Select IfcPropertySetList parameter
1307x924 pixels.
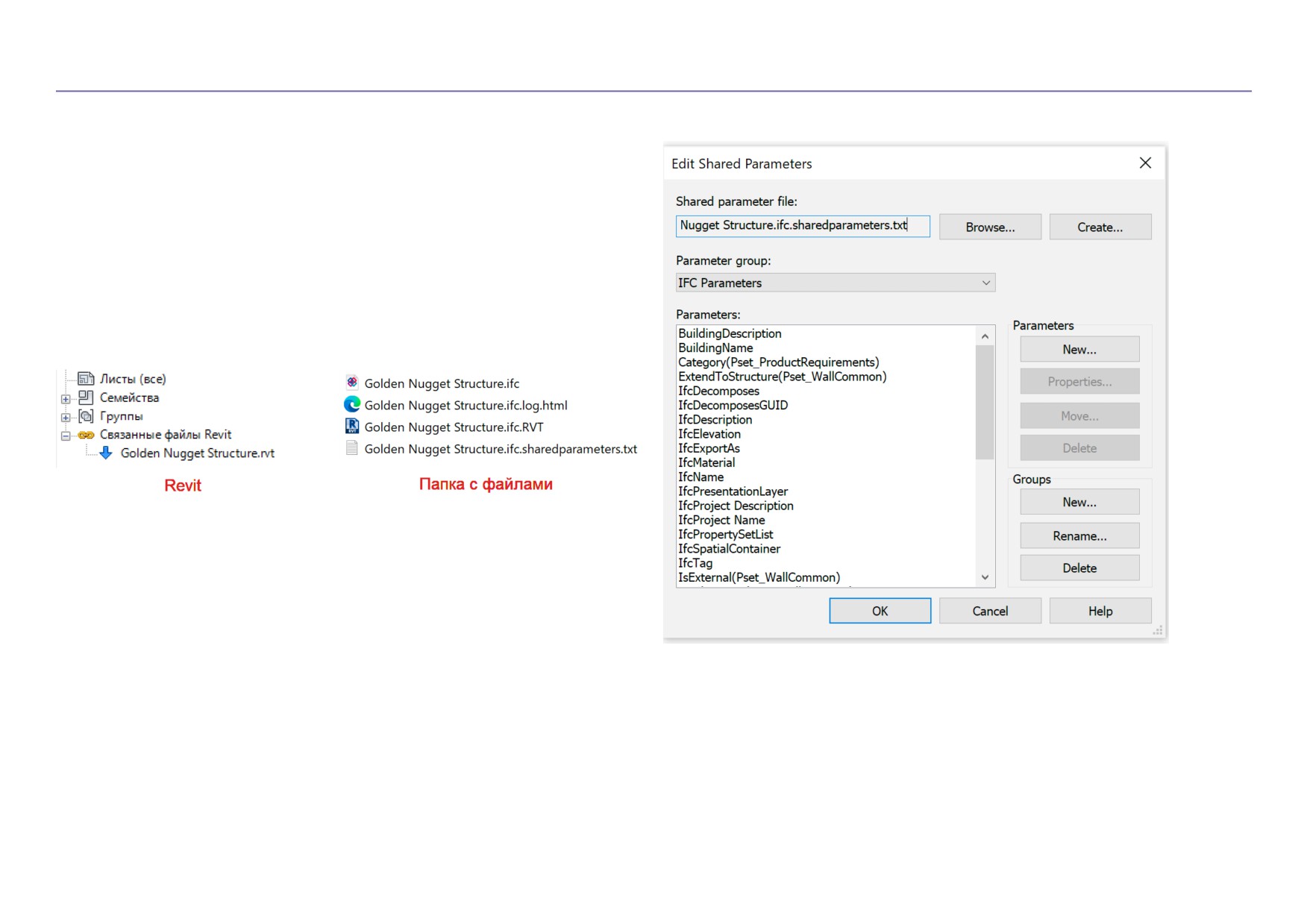click(725, 534)
